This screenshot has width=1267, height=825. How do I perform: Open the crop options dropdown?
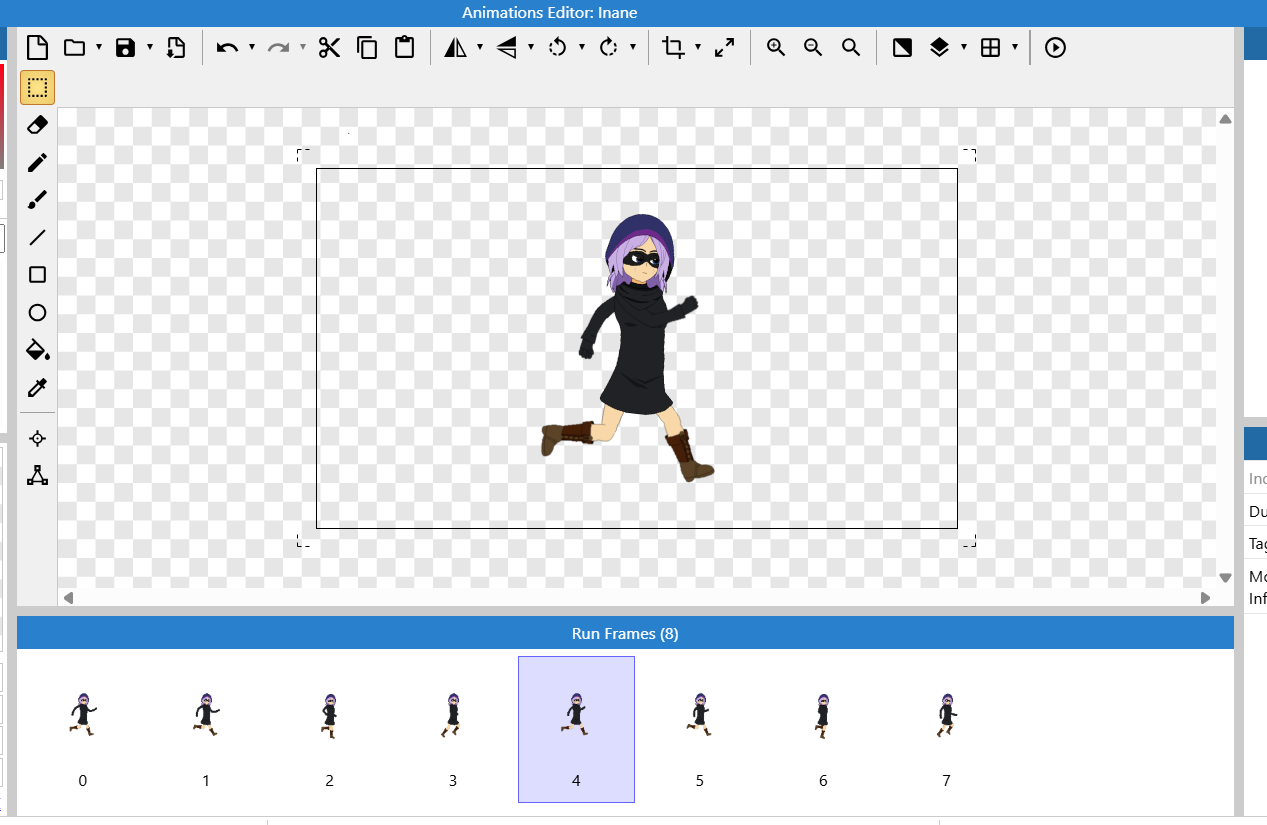[x=698, y=47]
